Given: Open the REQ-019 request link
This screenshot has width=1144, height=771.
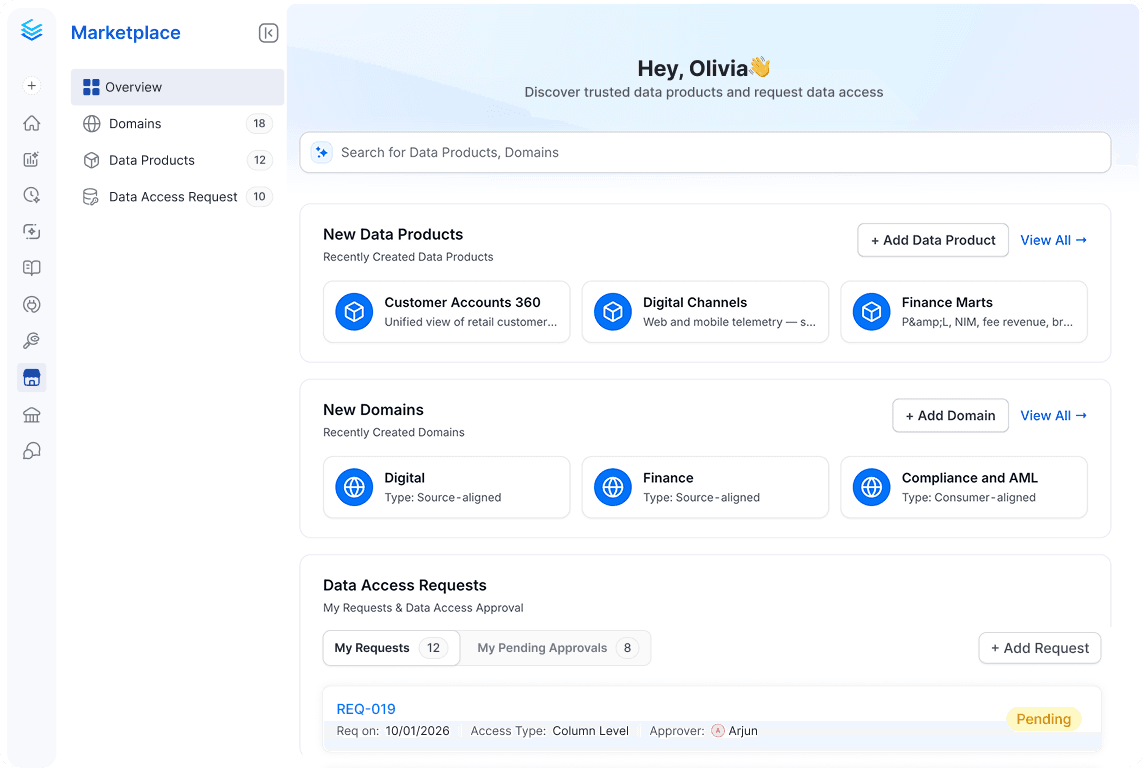Looking at the screenshot, I should [366, 708].
